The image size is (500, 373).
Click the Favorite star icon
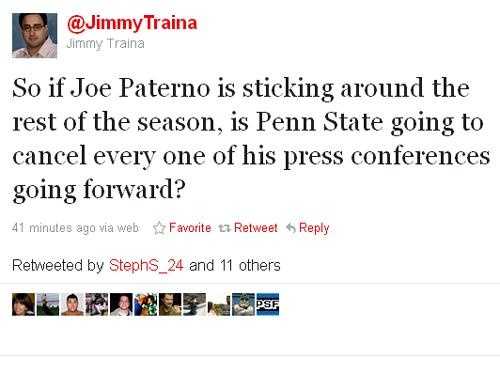[x=159, y=228]
